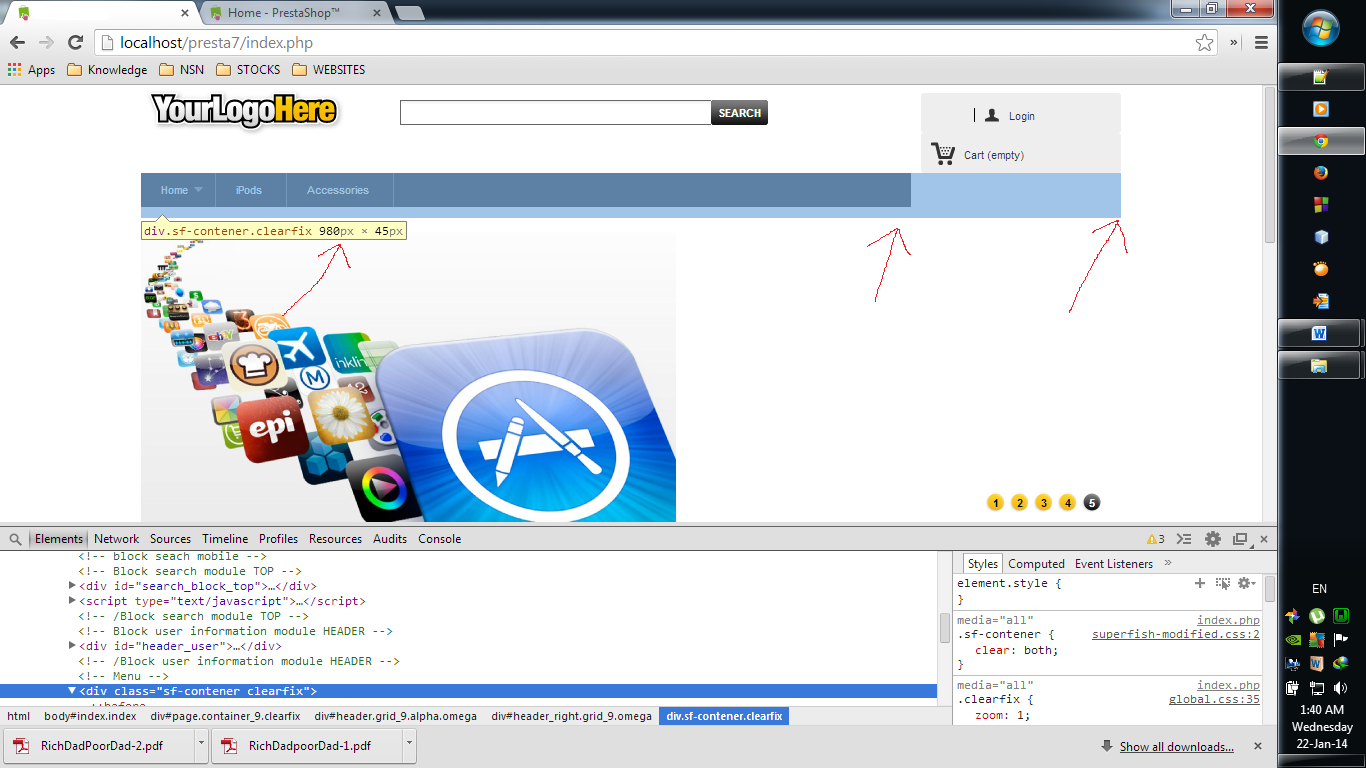
Task: Click the Login link
Action: click(1022, 116)
